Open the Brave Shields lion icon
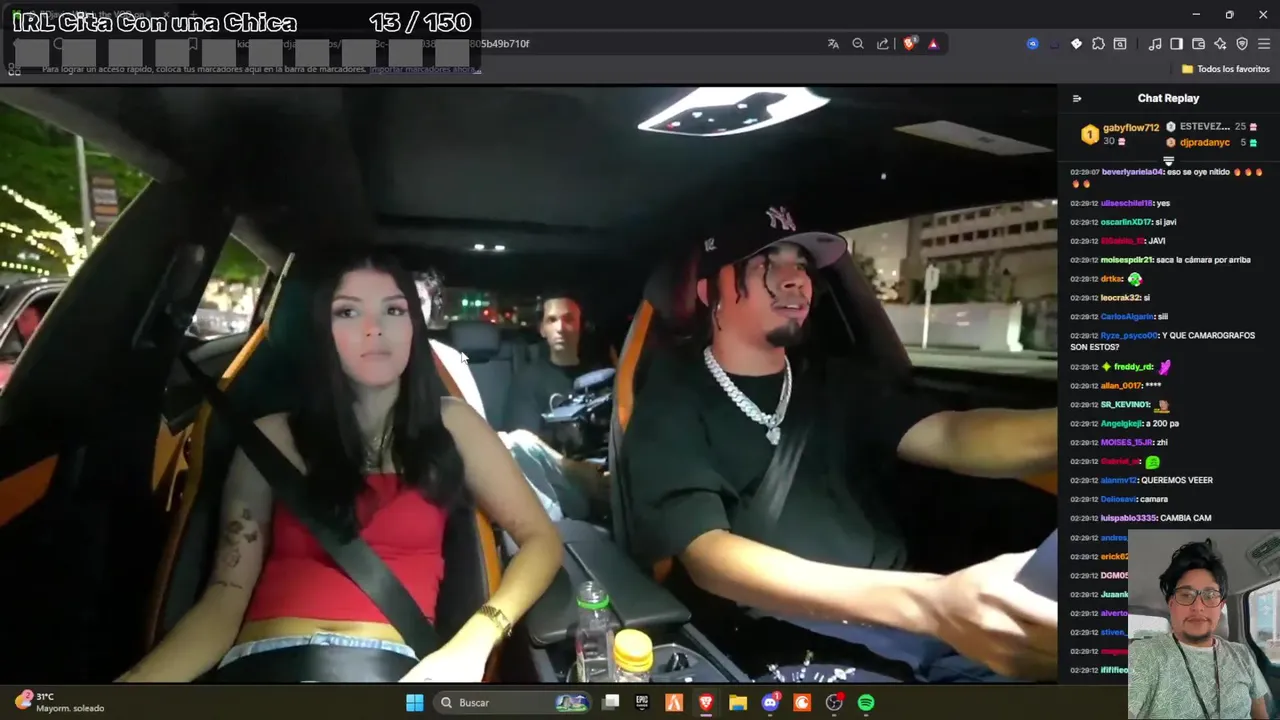 pyautogui.click(x=909, y=44)
